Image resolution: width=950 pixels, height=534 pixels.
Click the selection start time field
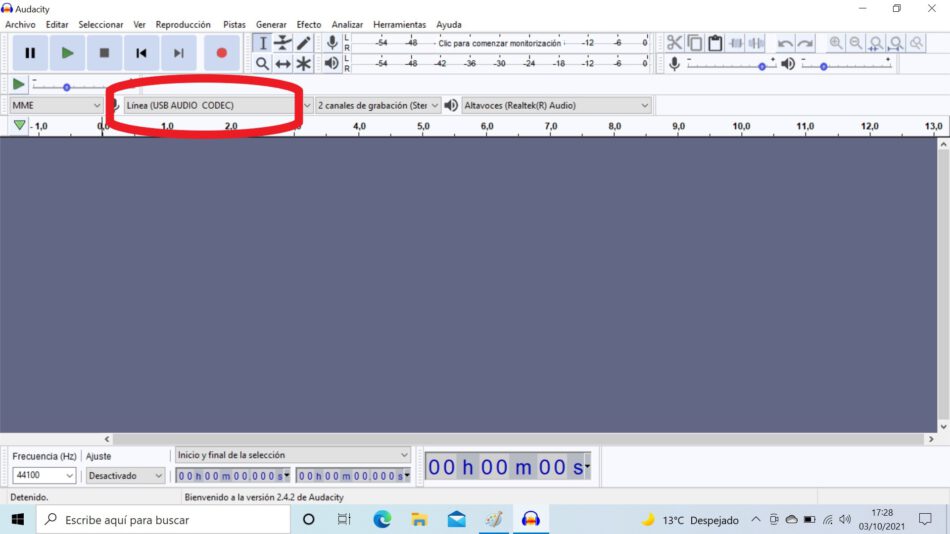(233, 476)
